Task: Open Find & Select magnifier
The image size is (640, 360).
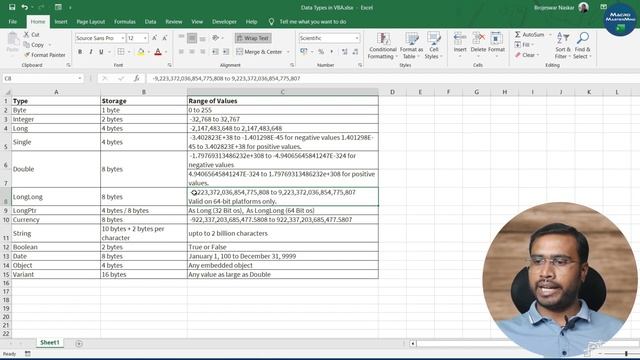Action: coord(582,46)
